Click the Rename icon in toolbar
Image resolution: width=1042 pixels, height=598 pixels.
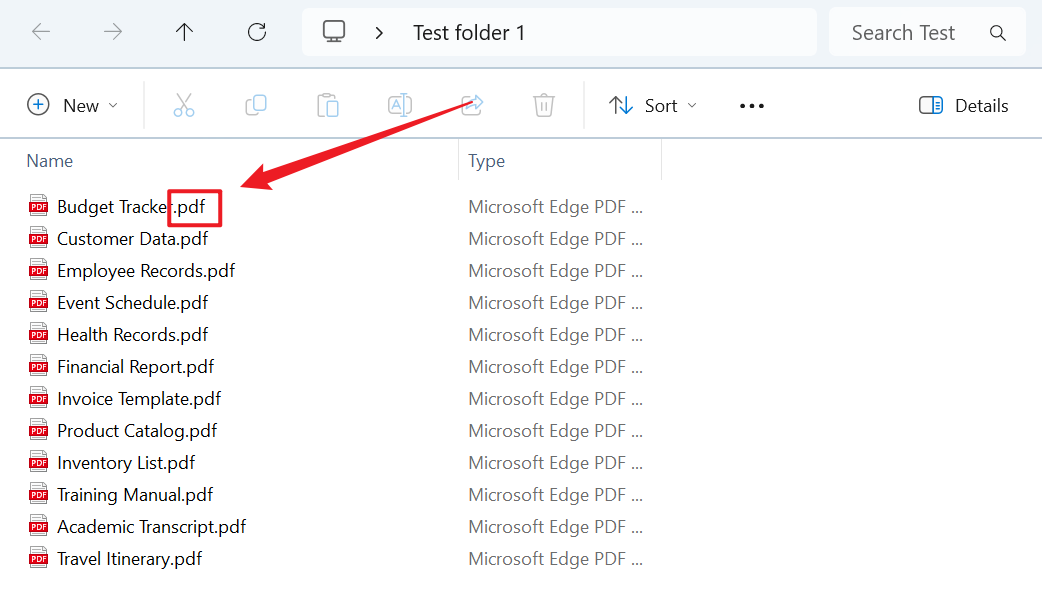(400, 105)
